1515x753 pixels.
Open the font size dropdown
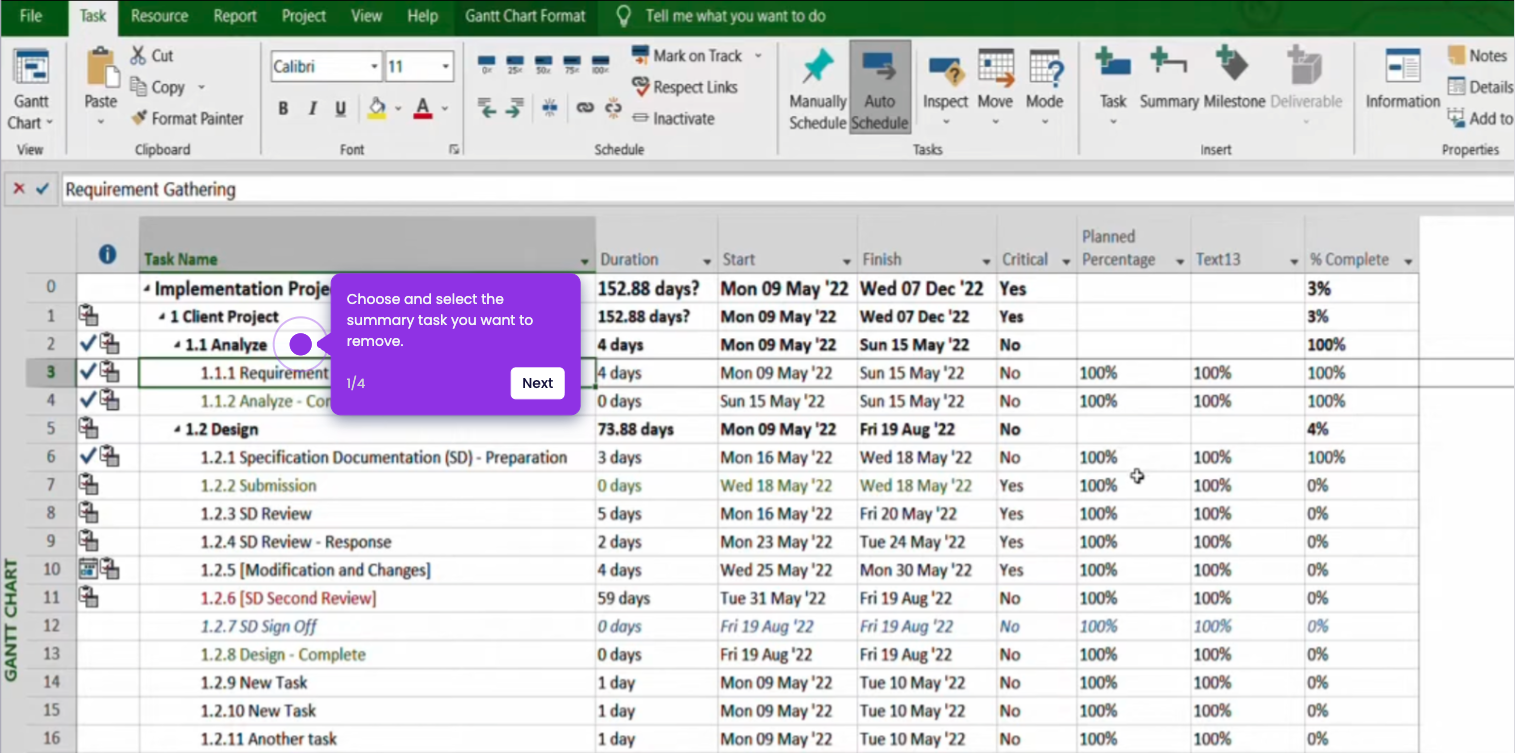[446, 67]
